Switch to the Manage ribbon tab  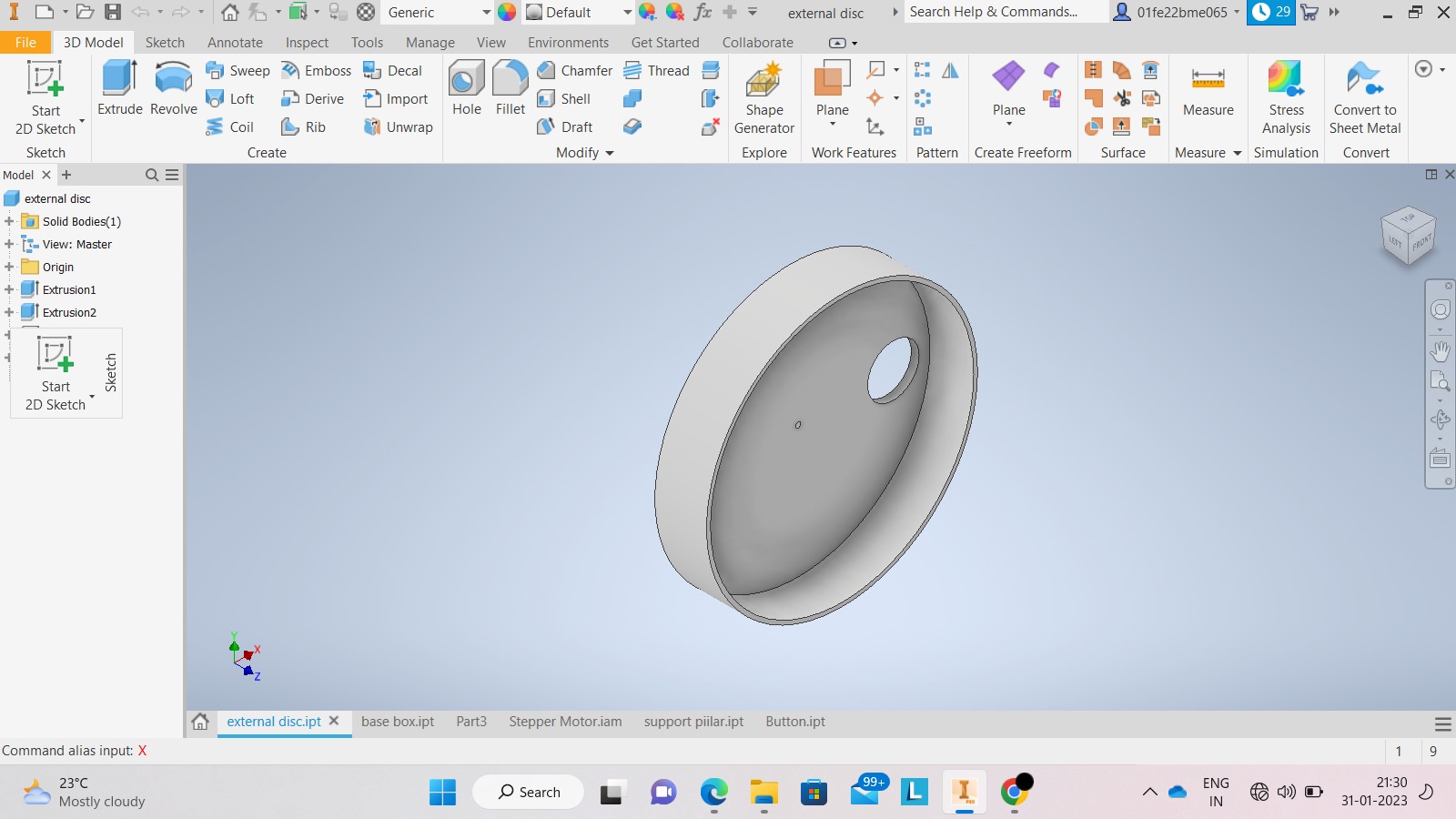(x=430, y=42)
